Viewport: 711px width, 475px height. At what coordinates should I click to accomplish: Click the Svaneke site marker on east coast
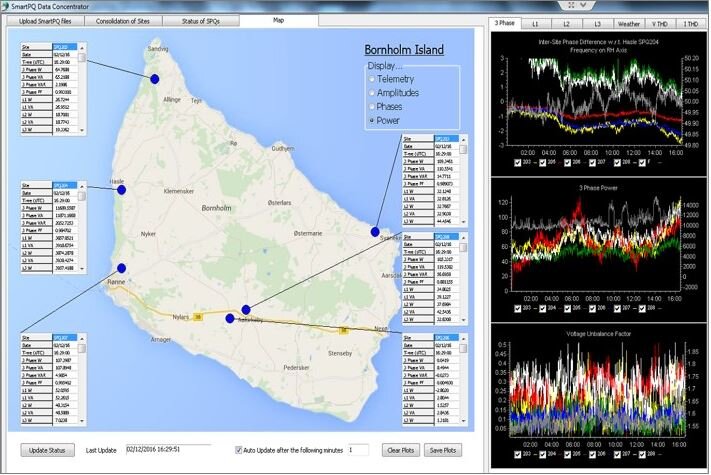pos(376,232)
